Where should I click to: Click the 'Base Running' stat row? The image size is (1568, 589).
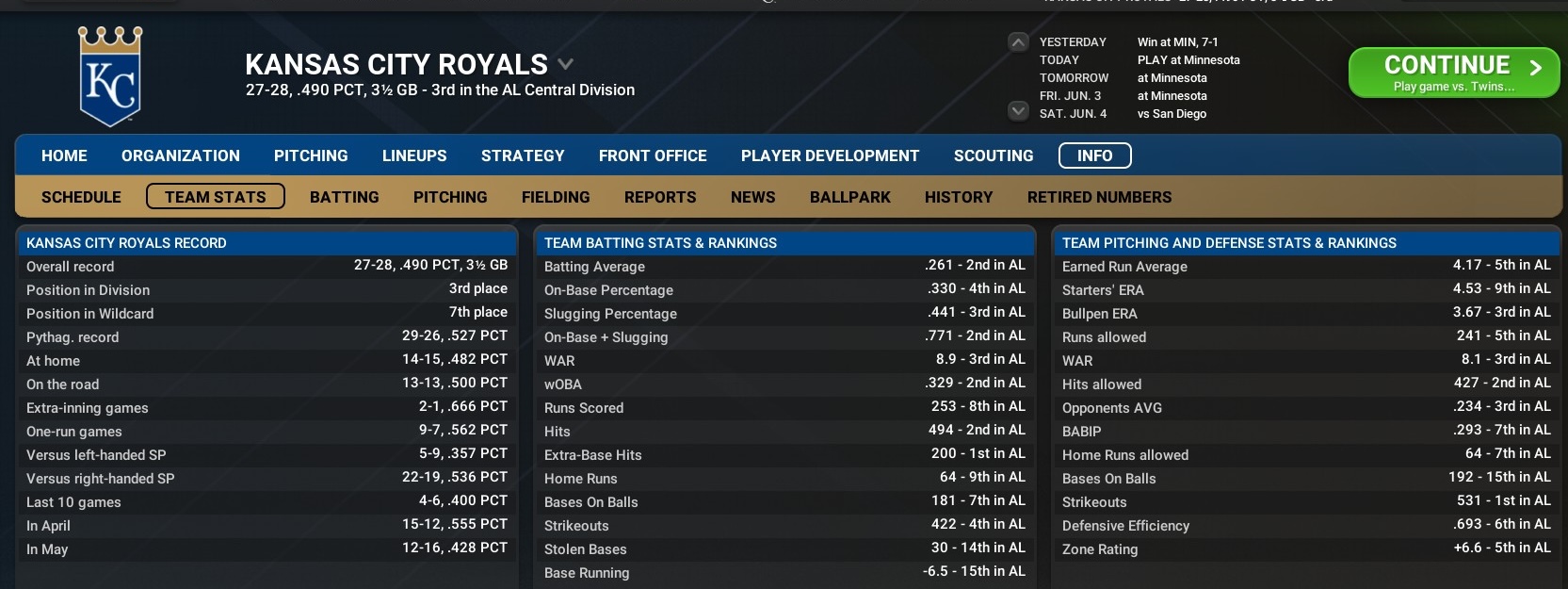coord(784,572)
